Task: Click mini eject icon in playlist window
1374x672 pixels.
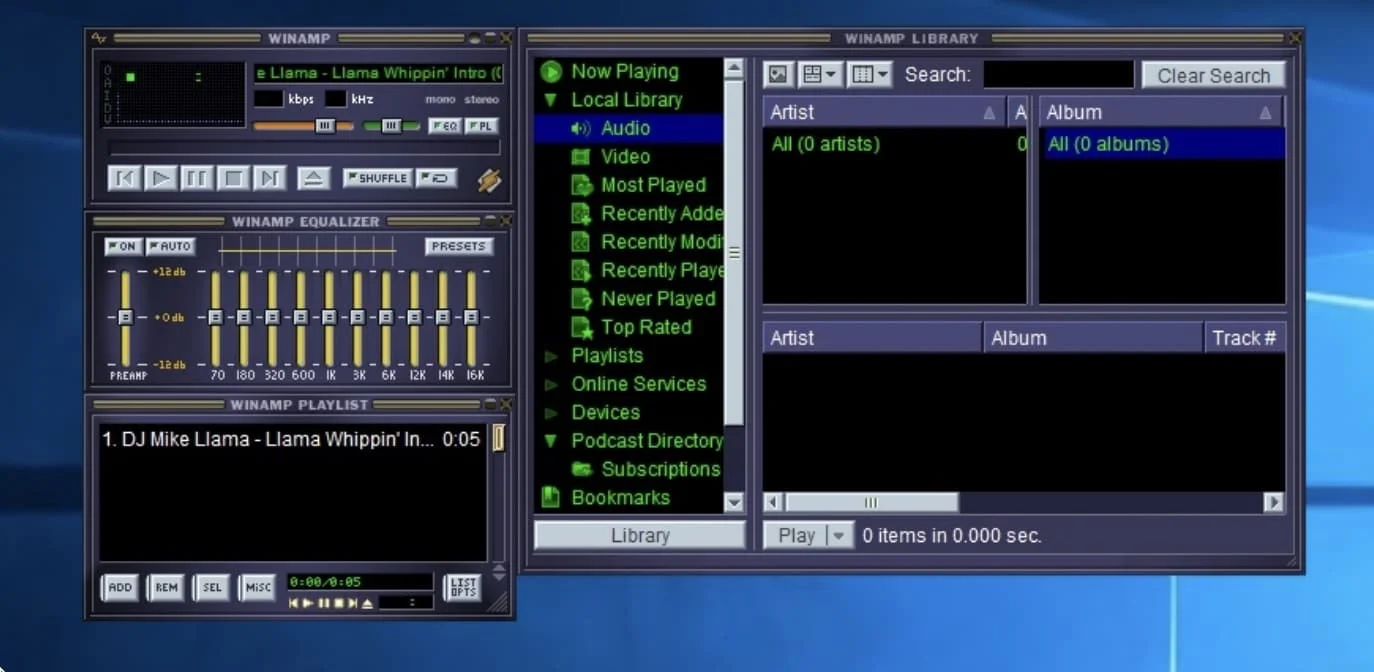Action: coord(367,603)
